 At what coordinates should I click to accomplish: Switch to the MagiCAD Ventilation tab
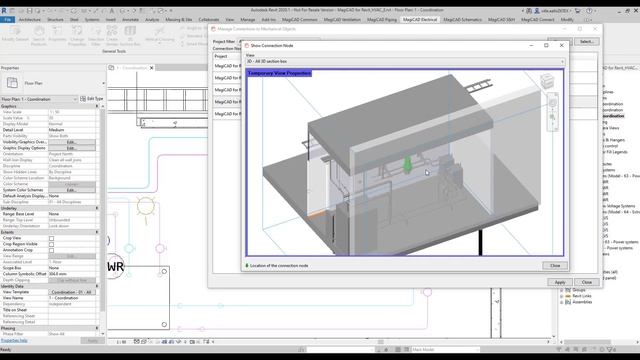point(342,20)
